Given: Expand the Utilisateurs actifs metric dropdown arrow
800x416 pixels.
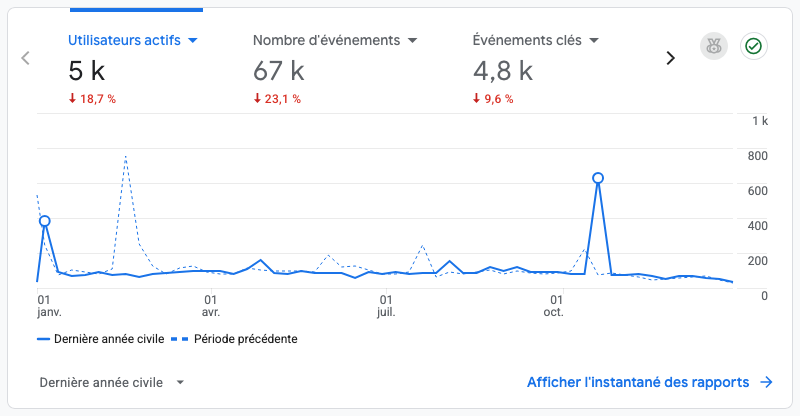Looking at the screenshot, I should coord(193,40).
